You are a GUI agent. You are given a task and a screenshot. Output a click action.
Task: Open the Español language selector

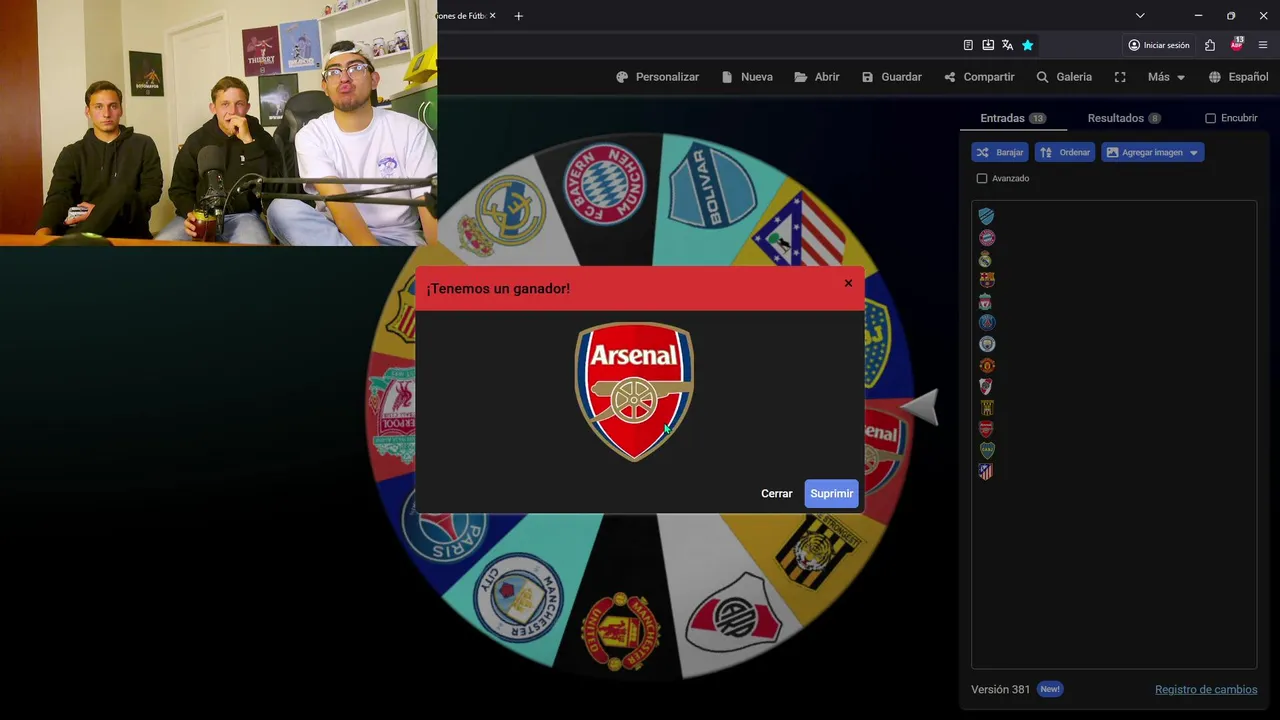[1238, 77]
